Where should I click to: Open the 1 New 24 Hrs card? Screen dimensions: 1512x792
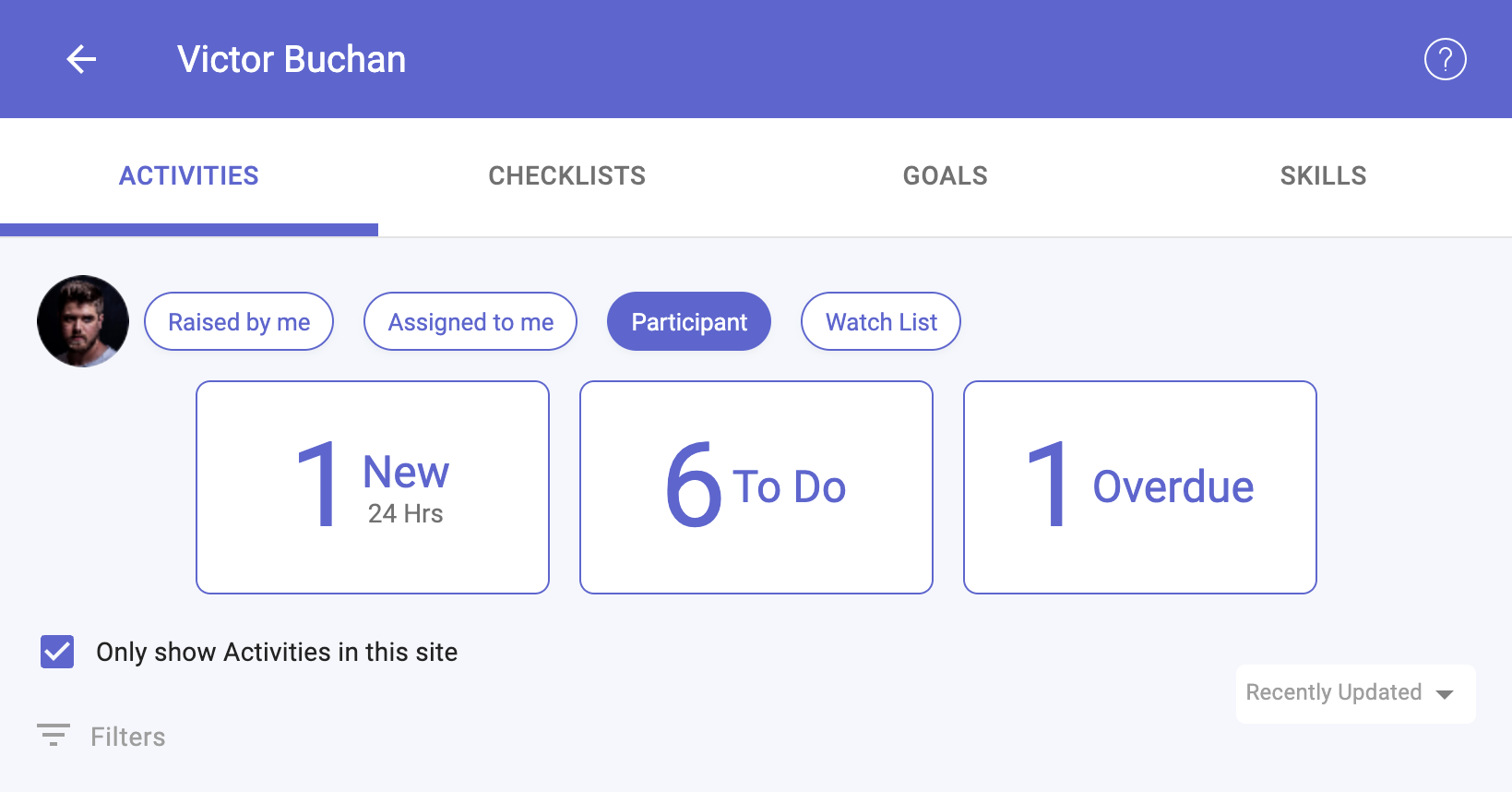coord(373,487)
